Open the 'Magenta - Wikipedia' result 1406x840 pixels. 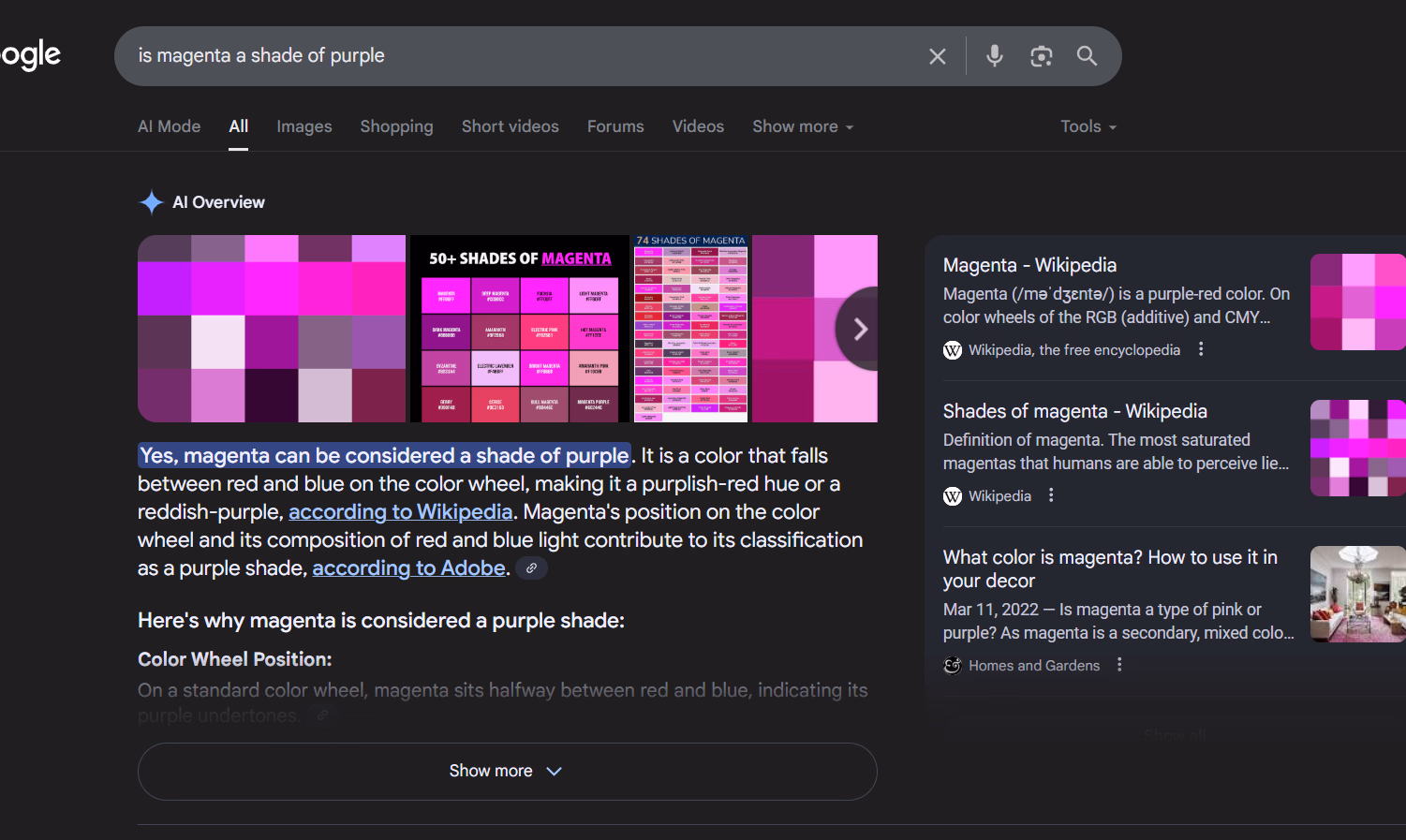click(1029, 265)
